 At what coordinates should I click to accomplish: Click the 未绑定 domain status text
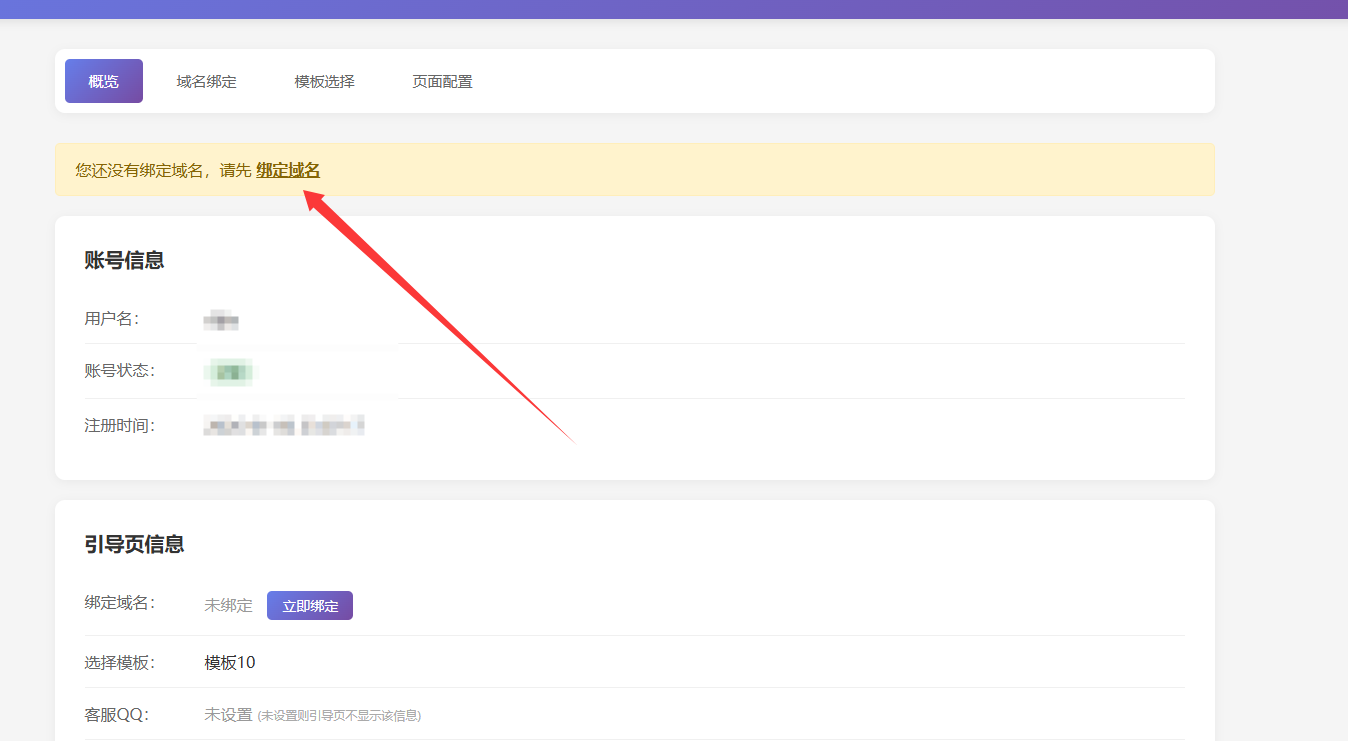228,606
